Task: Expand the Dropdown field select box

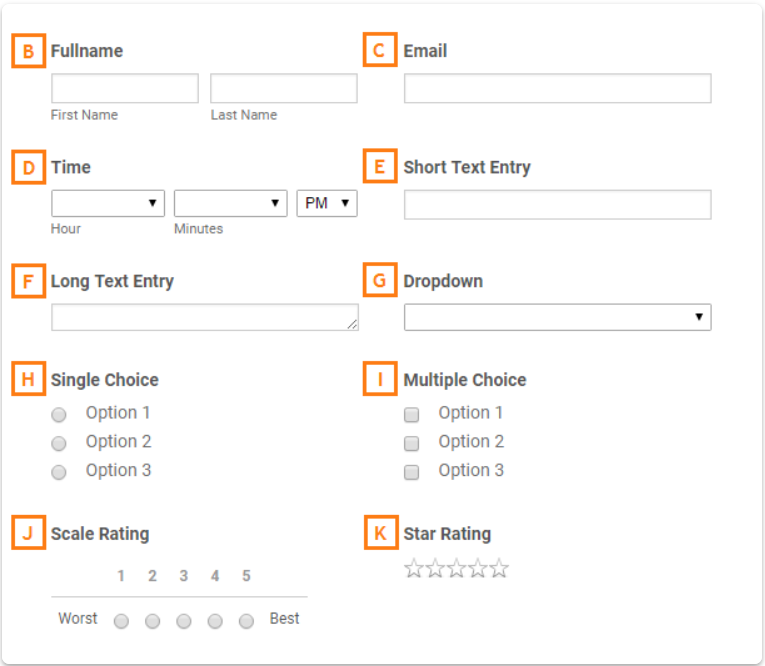Action: (x=557, y=317)
